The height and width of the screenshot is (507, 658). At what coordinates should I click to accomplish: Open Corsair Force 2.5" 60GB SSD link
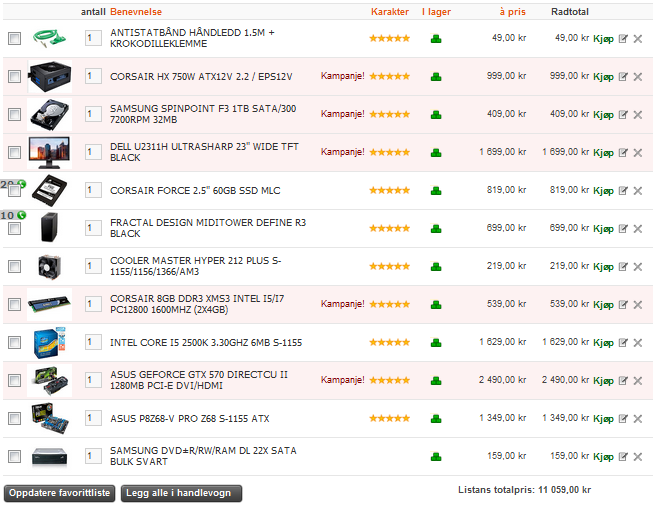coord(195,191)
